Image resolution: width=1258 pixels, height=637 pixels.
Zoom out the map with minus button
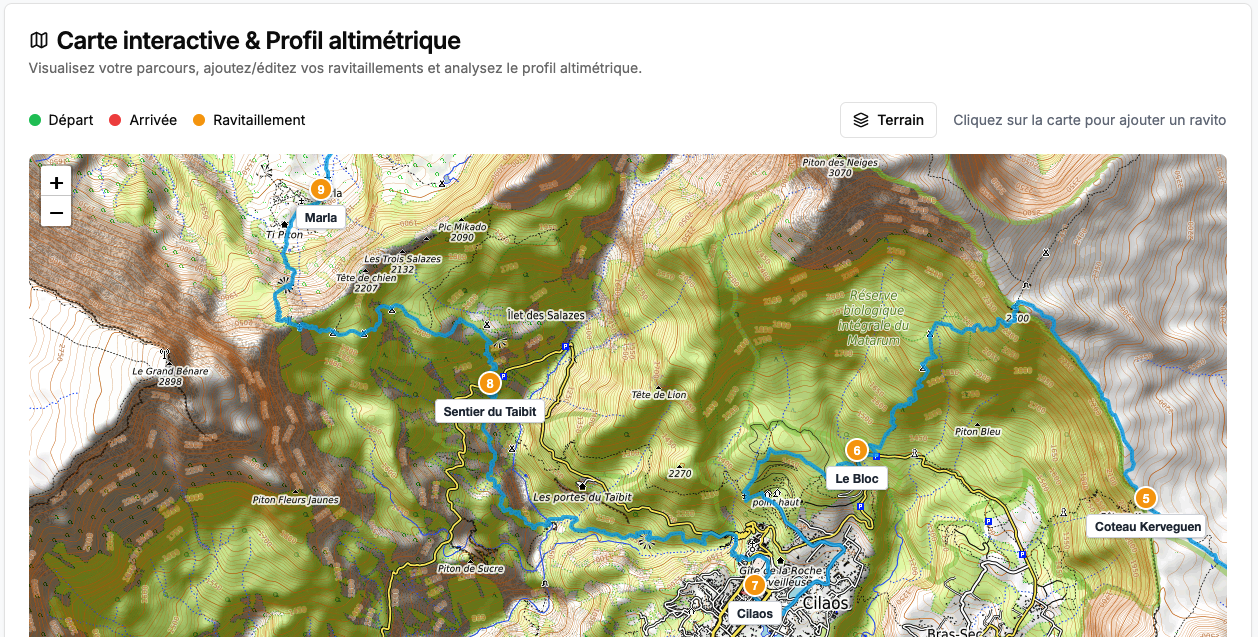[56, 212]
